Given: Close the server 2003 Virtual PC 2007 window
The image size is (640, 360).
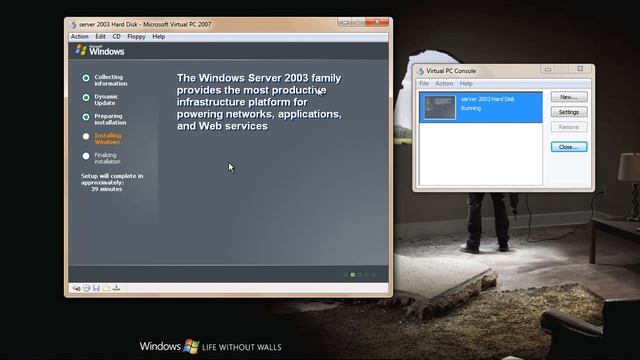Looking at the screenshot, I should pyautogui.click(x=377, y=22).
